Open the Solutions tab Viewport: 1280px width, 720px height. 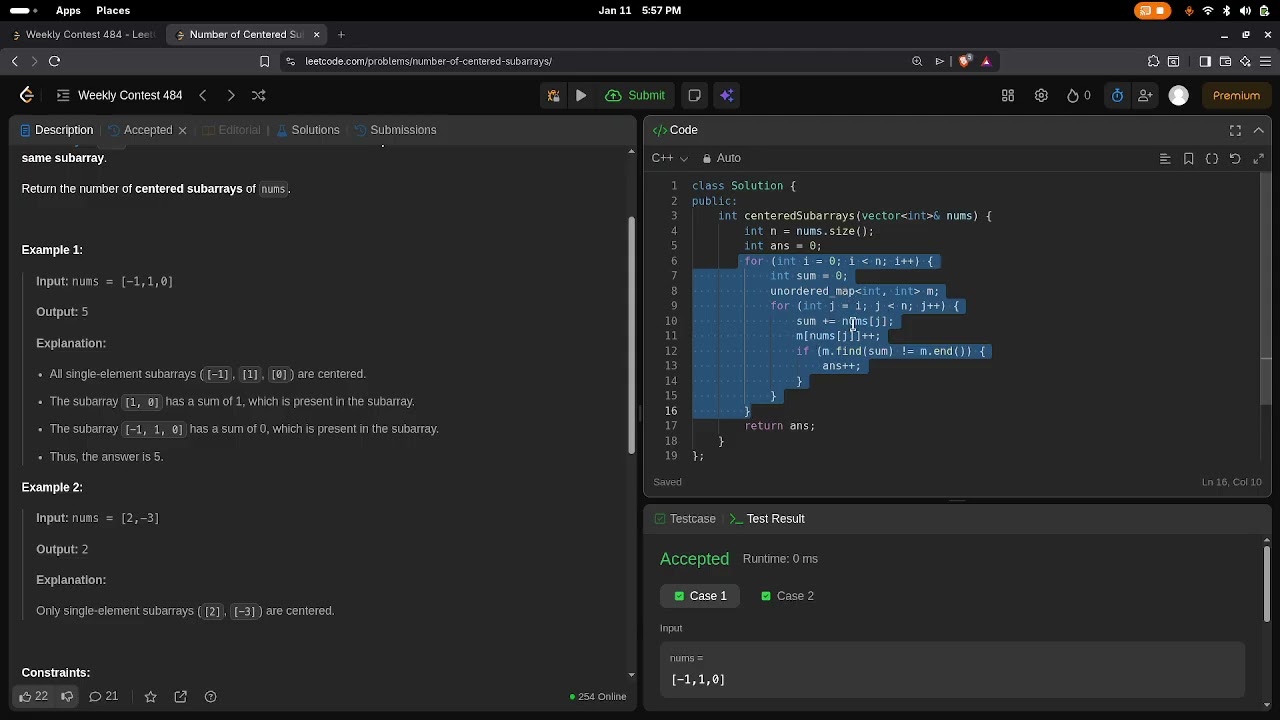click(x=308, y=130)
